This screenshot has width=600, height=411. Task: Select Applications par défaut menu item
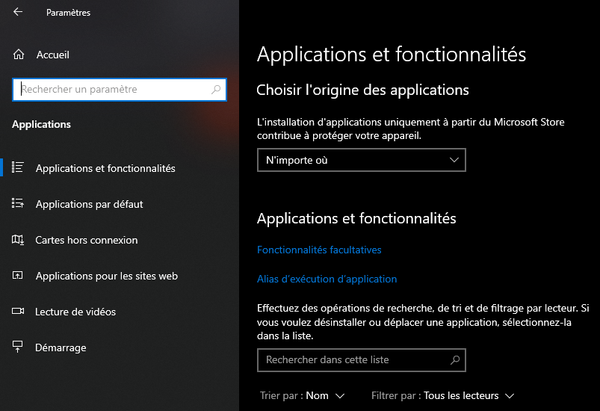(x=89, y=204)
